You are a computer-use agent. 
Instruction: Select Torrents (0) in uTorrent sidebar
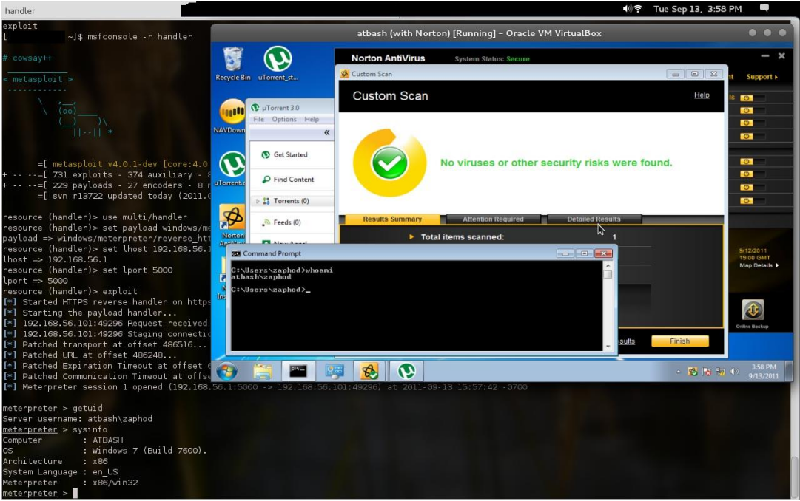[291, 201]
